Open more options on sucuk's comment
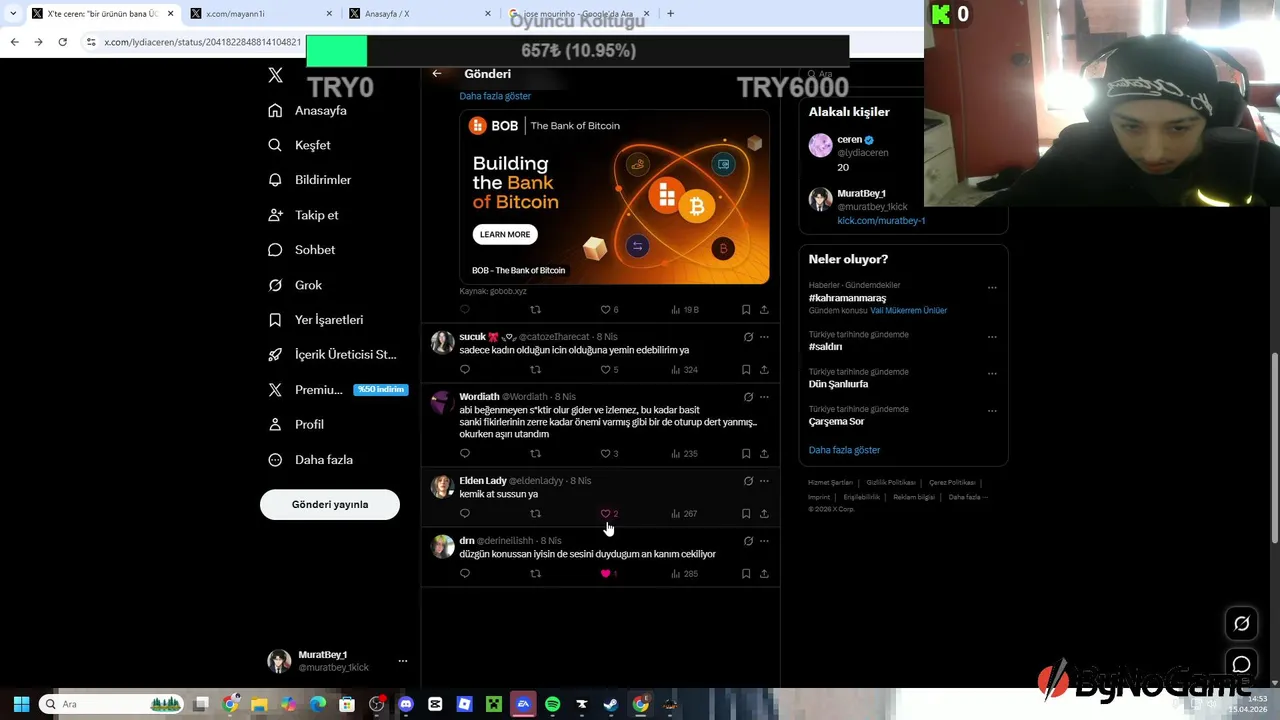The width and height of the screenshot is (1280, 720). [x=764, y=337]
